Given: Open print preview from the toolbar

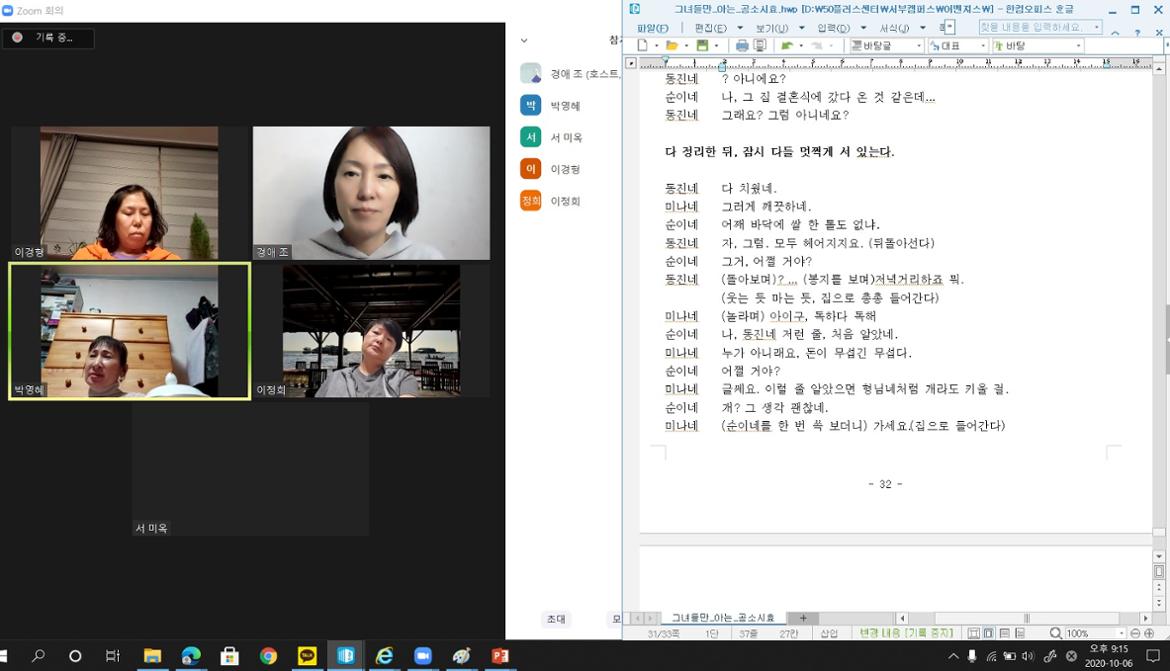Looking at the screenshot, I should (760, 46).
